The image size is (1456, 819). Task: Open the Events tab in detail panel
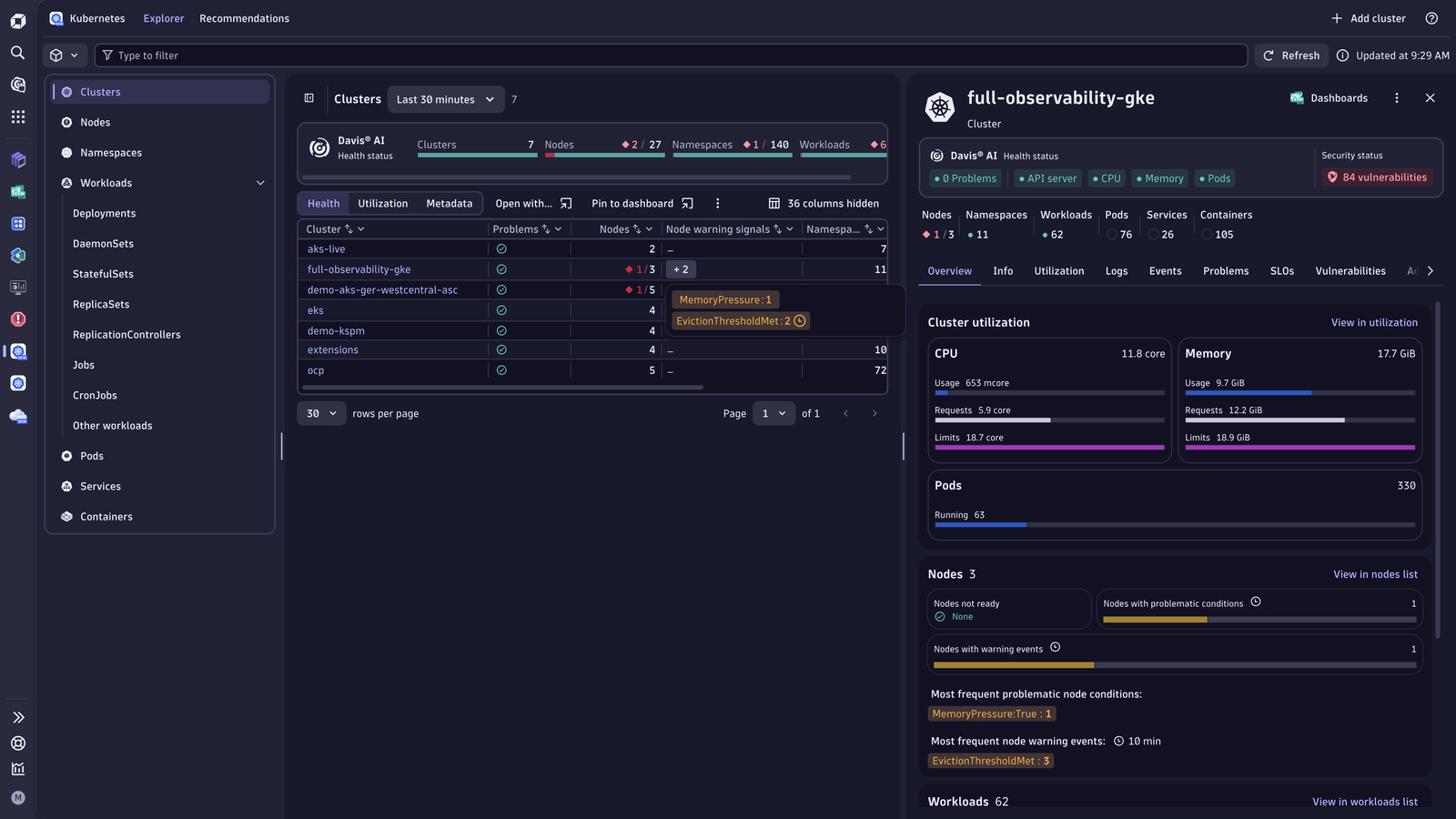click(x=1165, y=271)
